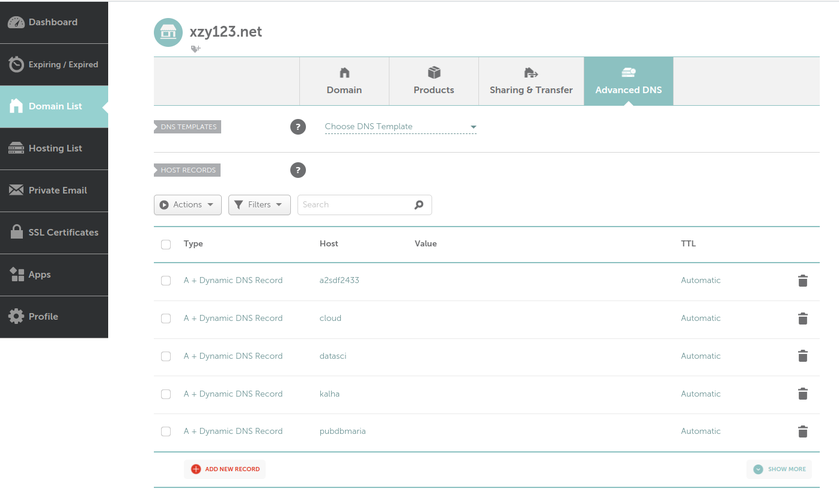Click Automatic TTL in datasci row

click(700, 356)
